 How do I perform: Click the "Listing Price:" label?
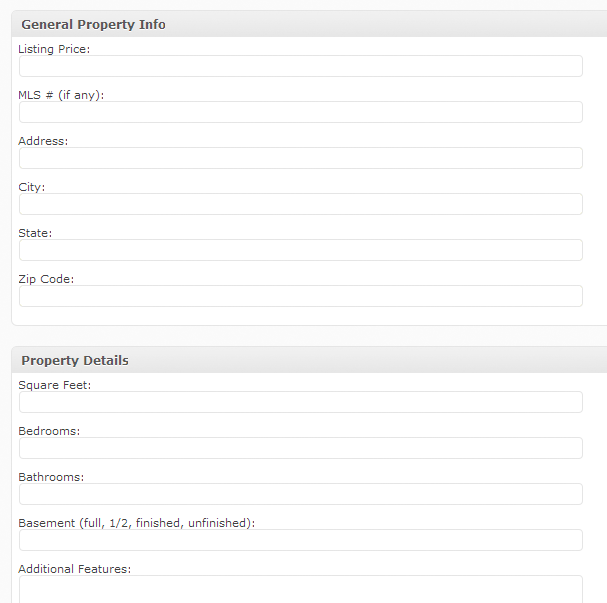pyautogui.click(x=54, y=49)
